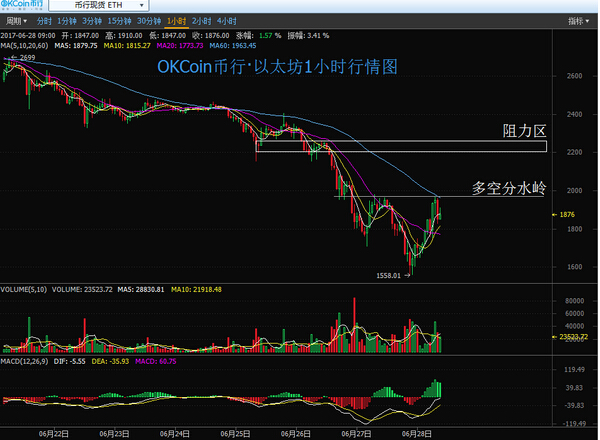The image size is (600, 440).
Task: Select the 1分钟 interval
Action: pos(67,20)
